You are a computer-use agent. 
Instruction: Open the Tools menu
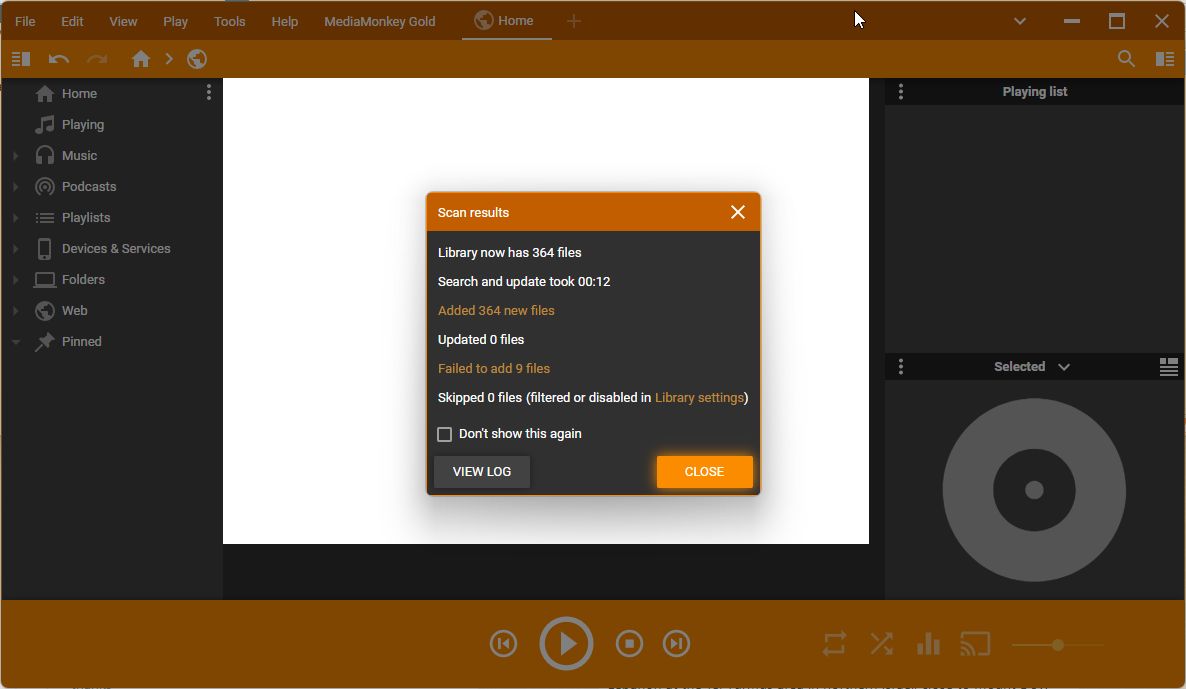coord(229,21)
